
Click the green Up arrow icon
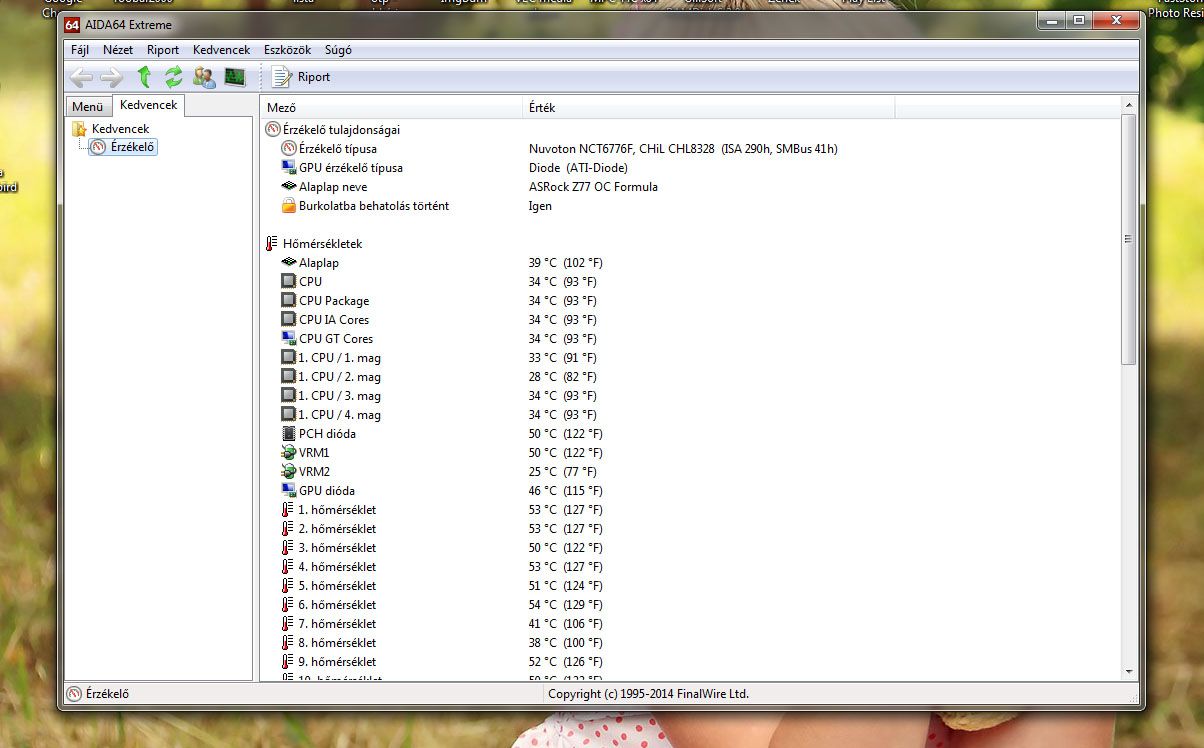click(x=144, y=77)
